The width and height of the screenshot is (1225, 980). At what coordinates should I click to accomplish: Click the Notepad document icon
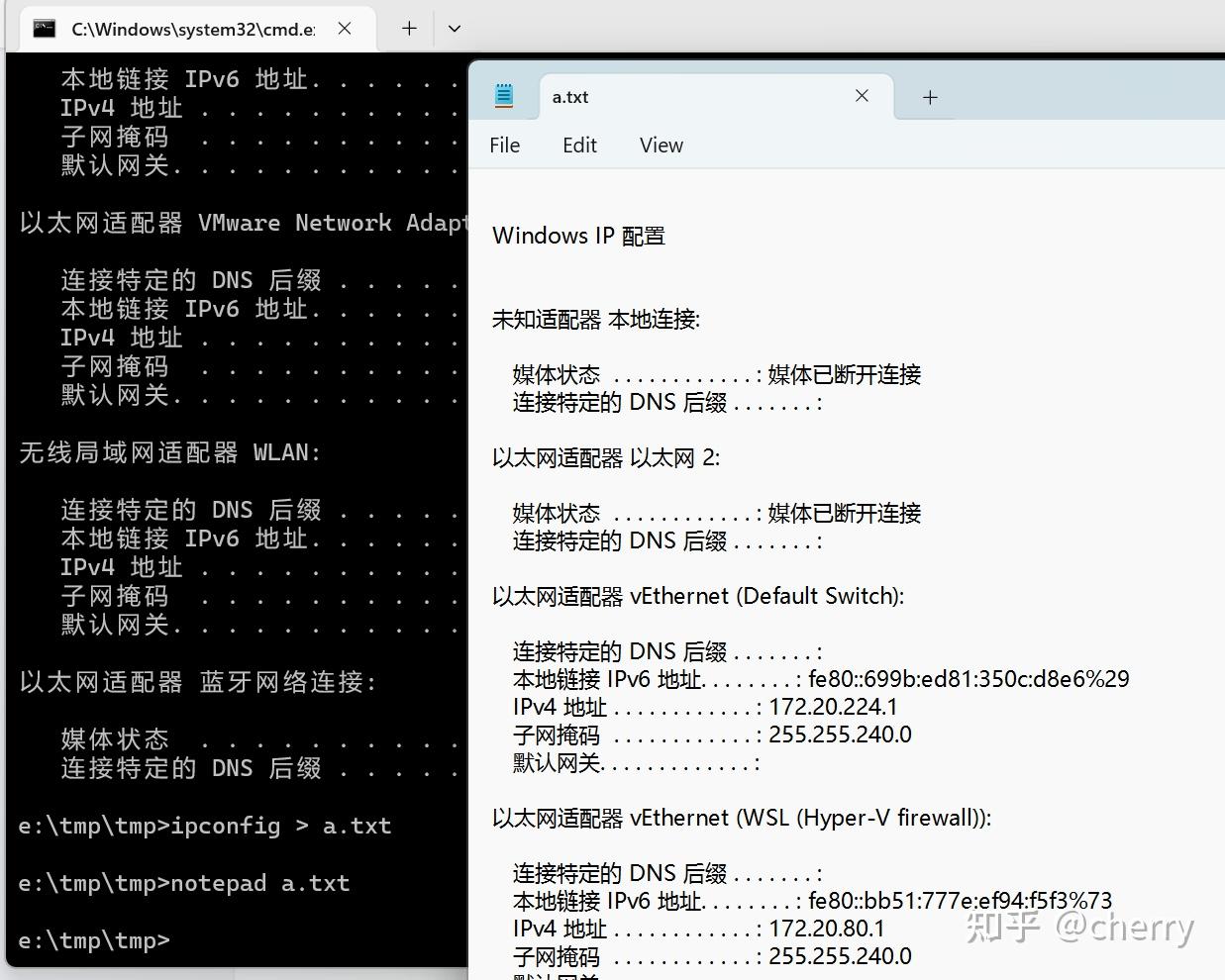[x=504, y=96]
